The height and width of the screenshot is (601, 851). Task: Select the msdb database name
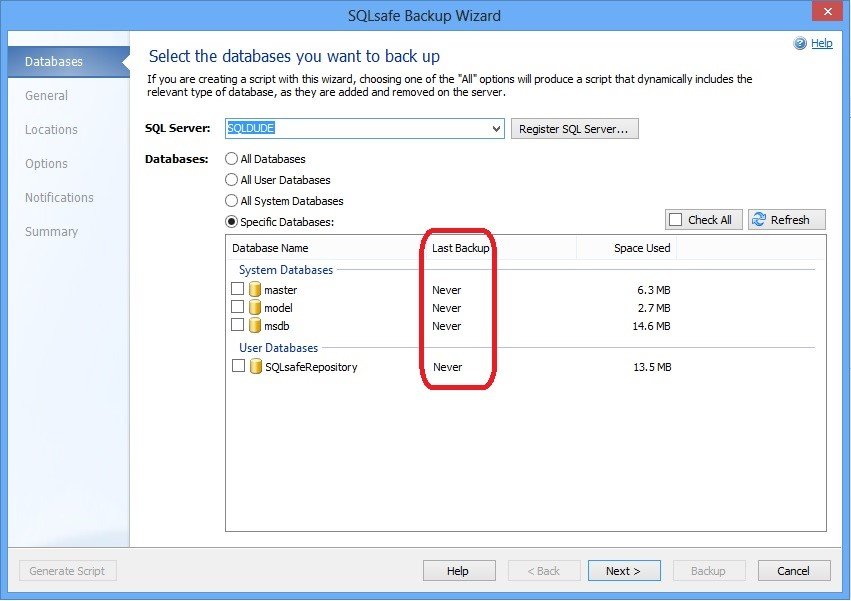pyautogui.click(x=277, y=326)
